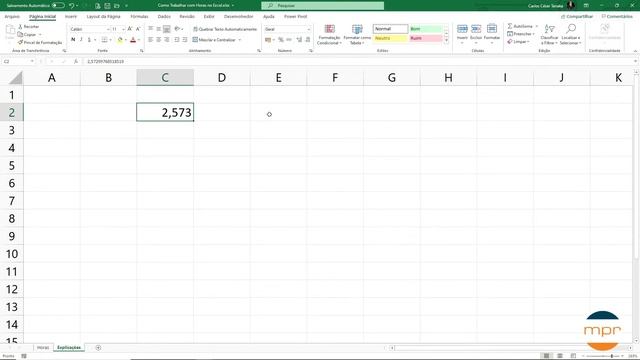640x360 pixels.
Task: Center cell text horizontally
Action: click(158, 40)
